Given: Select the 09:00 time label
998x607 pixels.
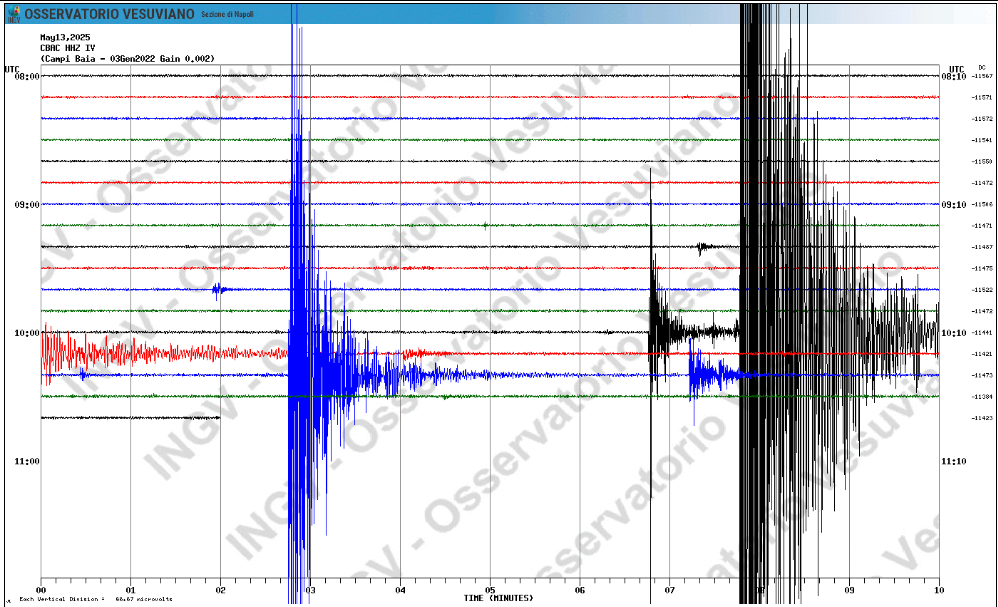Looking at the screenshot, I should coord(27,205).
